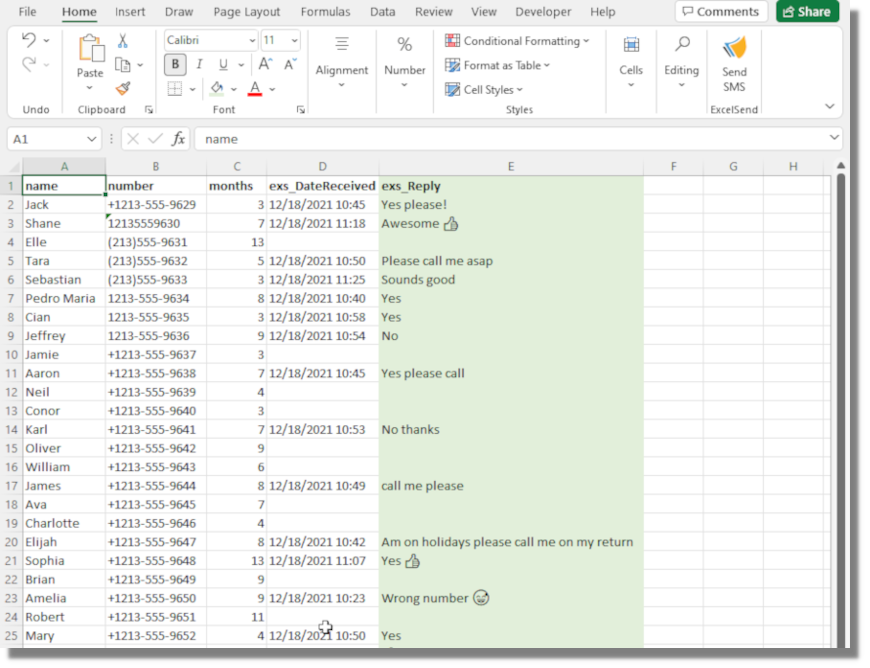Expand the Copy options arrow
Screen dimensions: 870x668
pyautogui.click(x=140, y=65)
